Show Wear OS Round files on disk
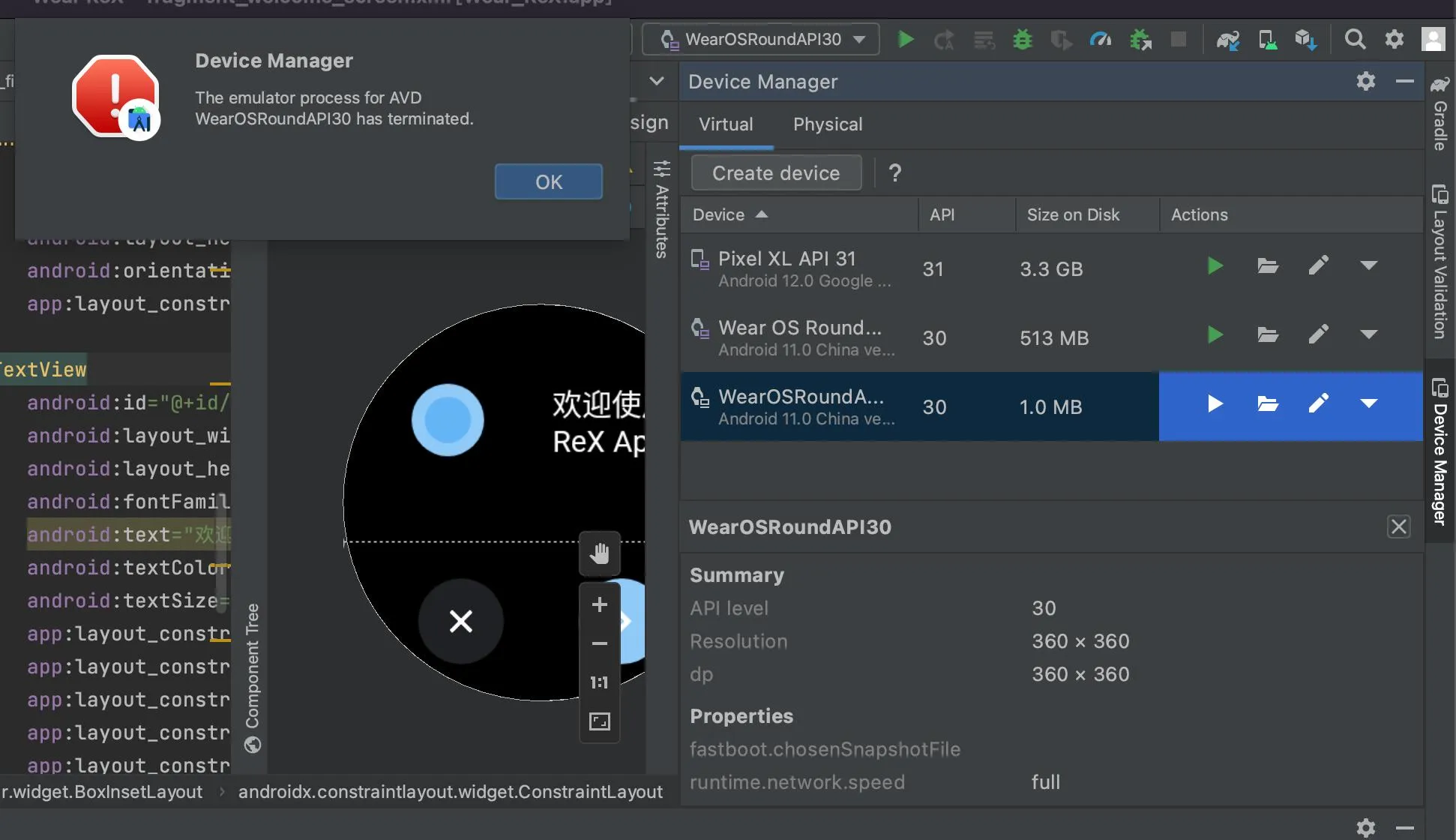The width and height of the screenshot is (1456, 840). tap(1267, 335)
